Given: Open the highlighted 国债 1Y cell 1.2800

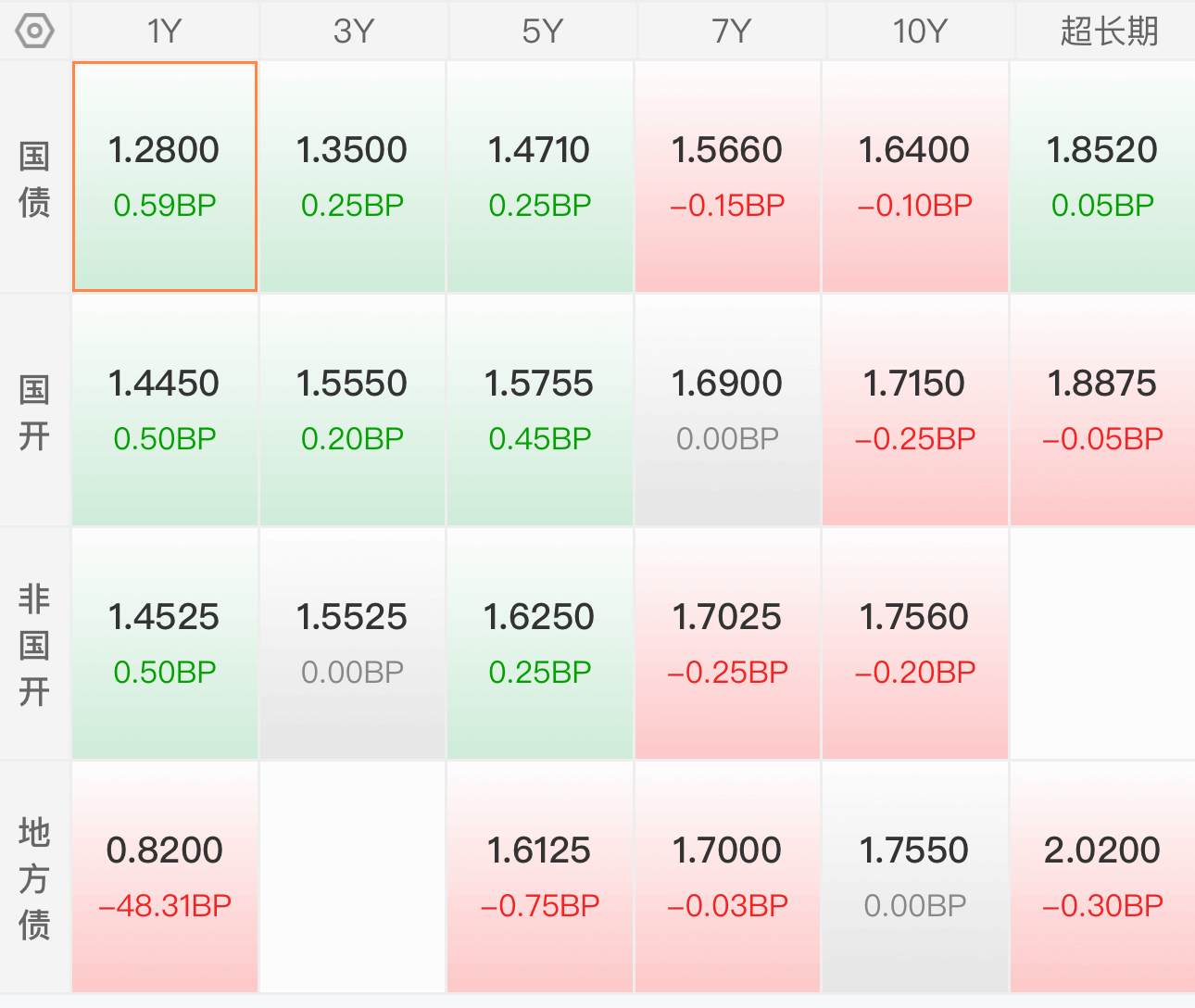Looking at the screenshot, I should point(165,177).
